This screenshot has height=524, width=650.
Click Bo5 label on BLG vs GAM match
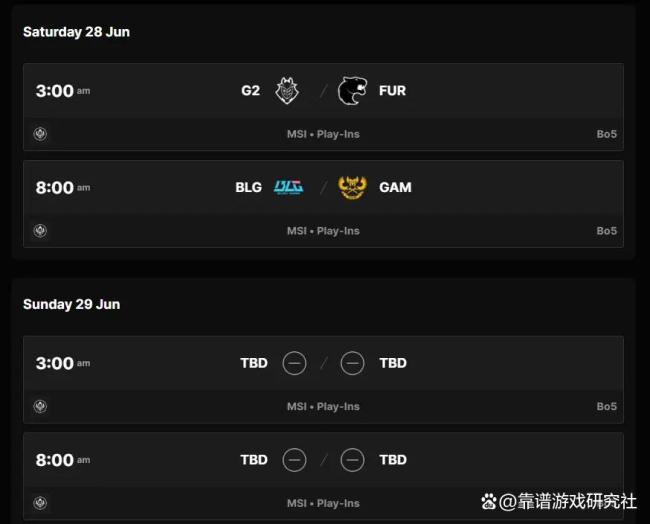tap(606, 231)
